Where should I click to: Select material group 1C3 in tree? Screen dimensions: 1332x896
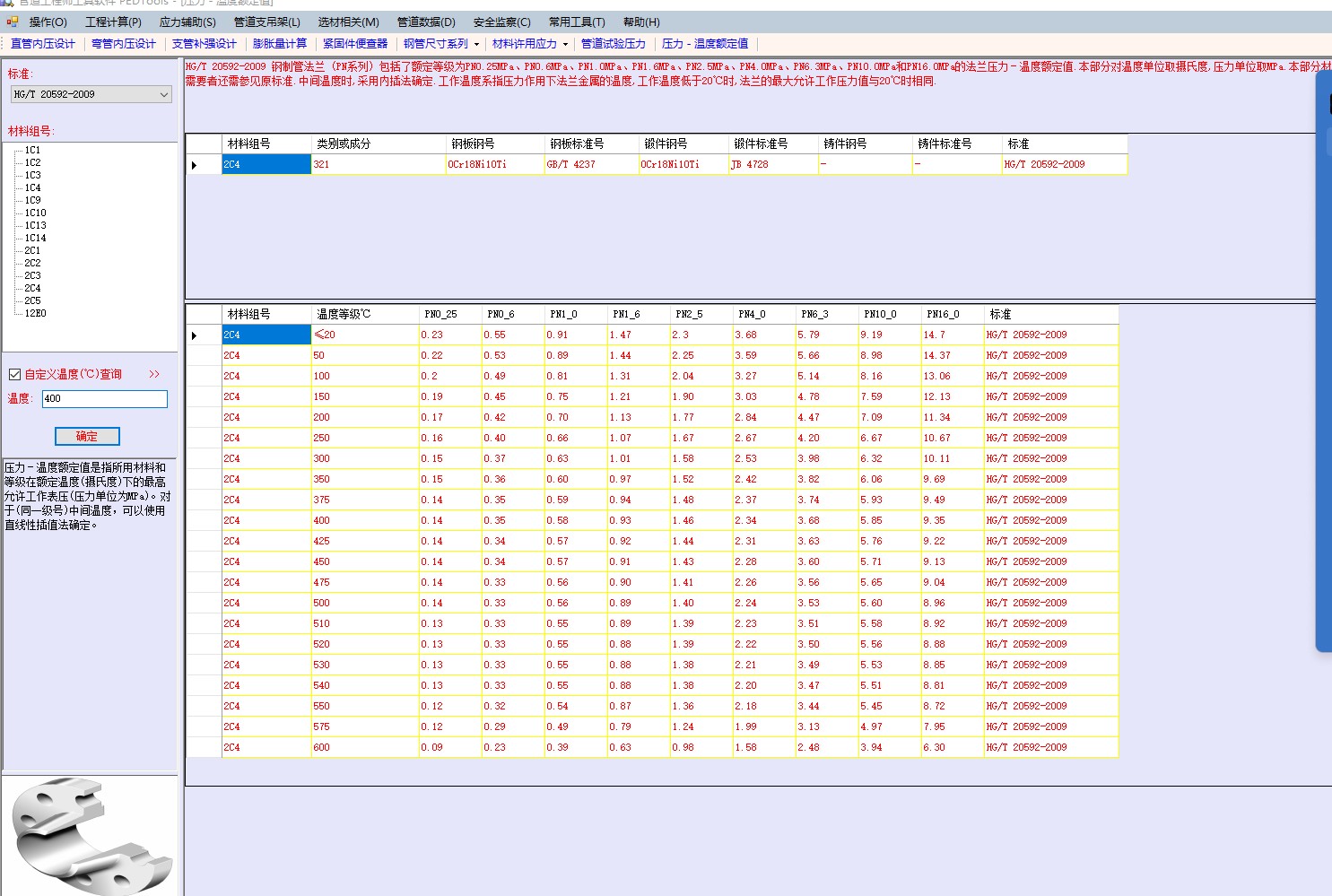point(32,175)
